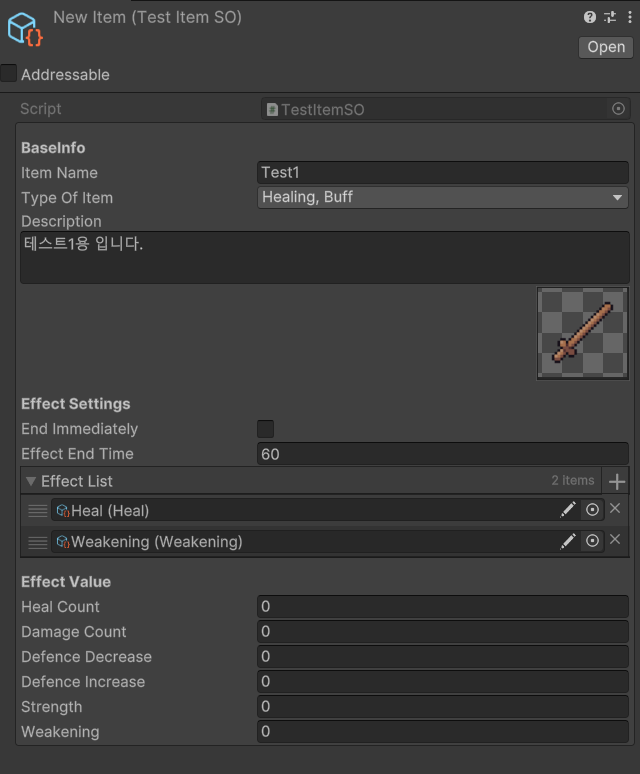Click the Effect List label
This screenshot has height=774, width=640.
tap(76, 481)
